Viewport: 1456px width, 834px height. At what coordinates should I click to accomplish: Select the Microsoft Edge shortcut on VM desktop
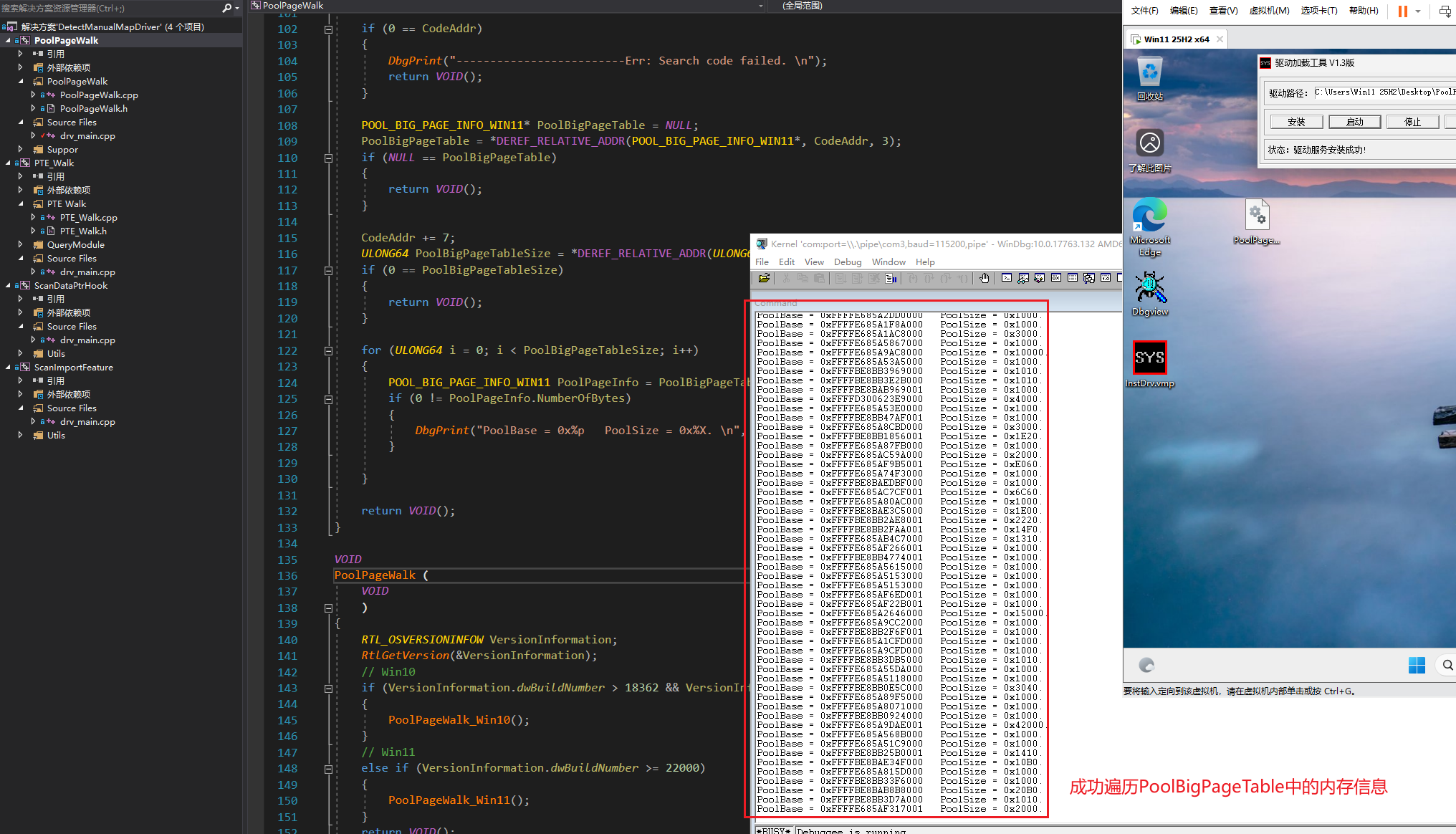[1150, 227]
